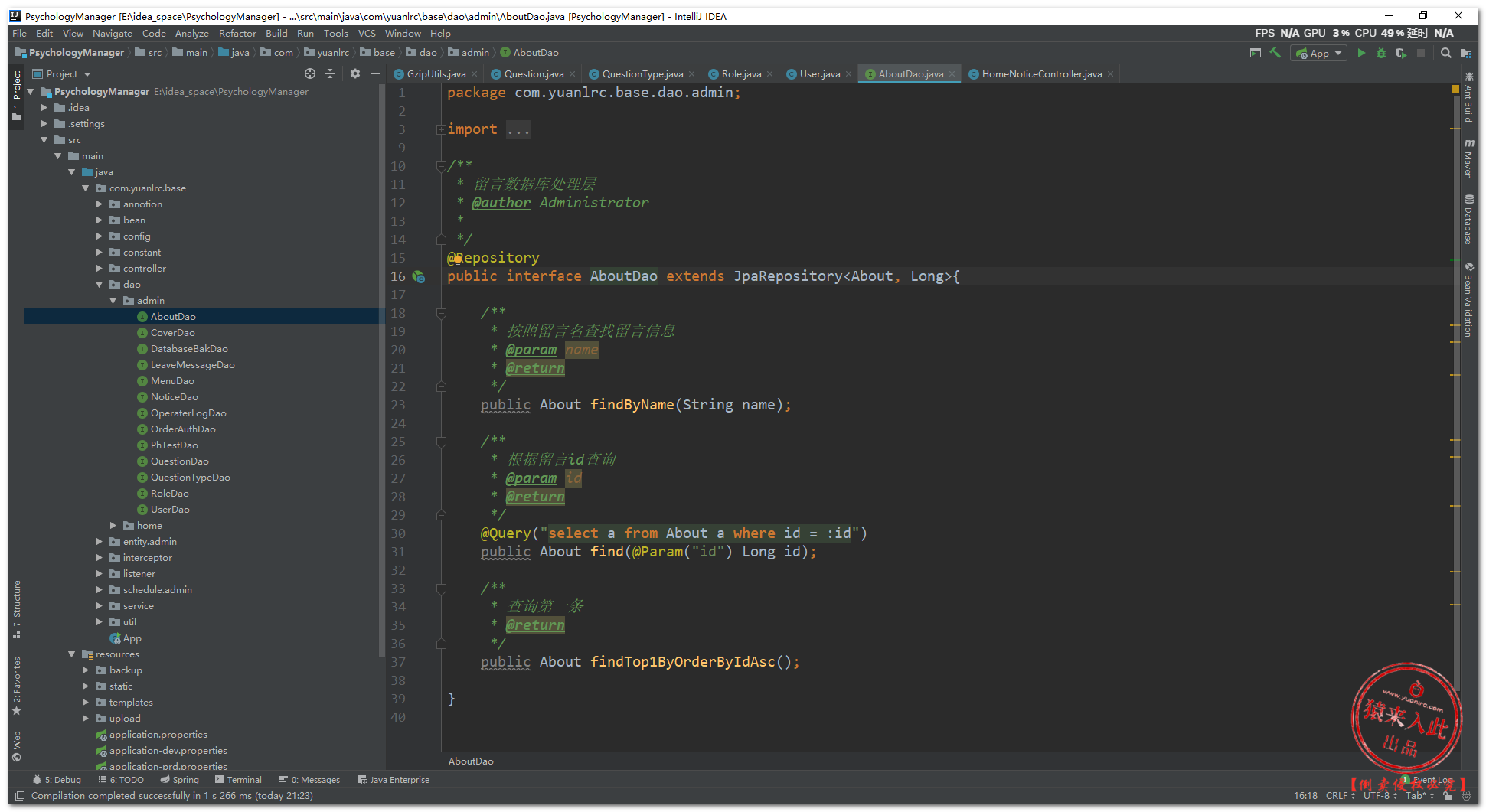The width and height of the screenshot is (1486, 812).
Task: Run App with coverage
Action: pyautogui.click(x=1400, y=53)
